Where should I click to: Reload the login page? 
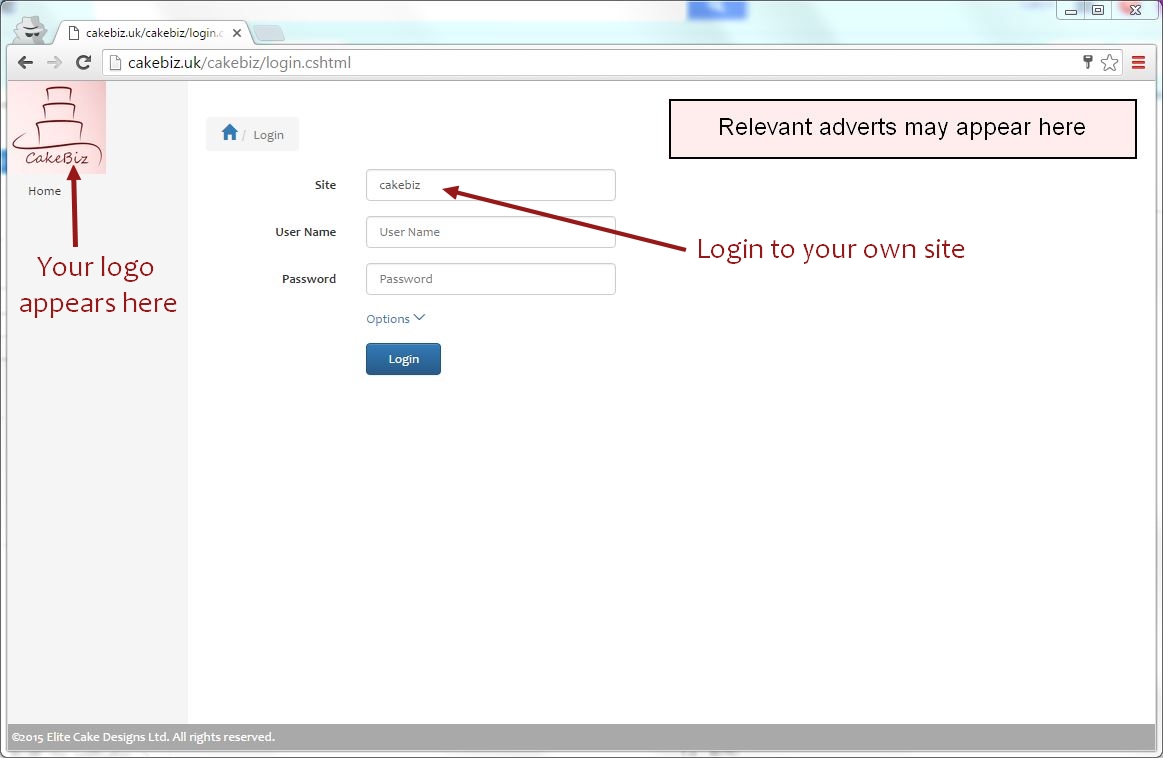[x=84, y=62]
